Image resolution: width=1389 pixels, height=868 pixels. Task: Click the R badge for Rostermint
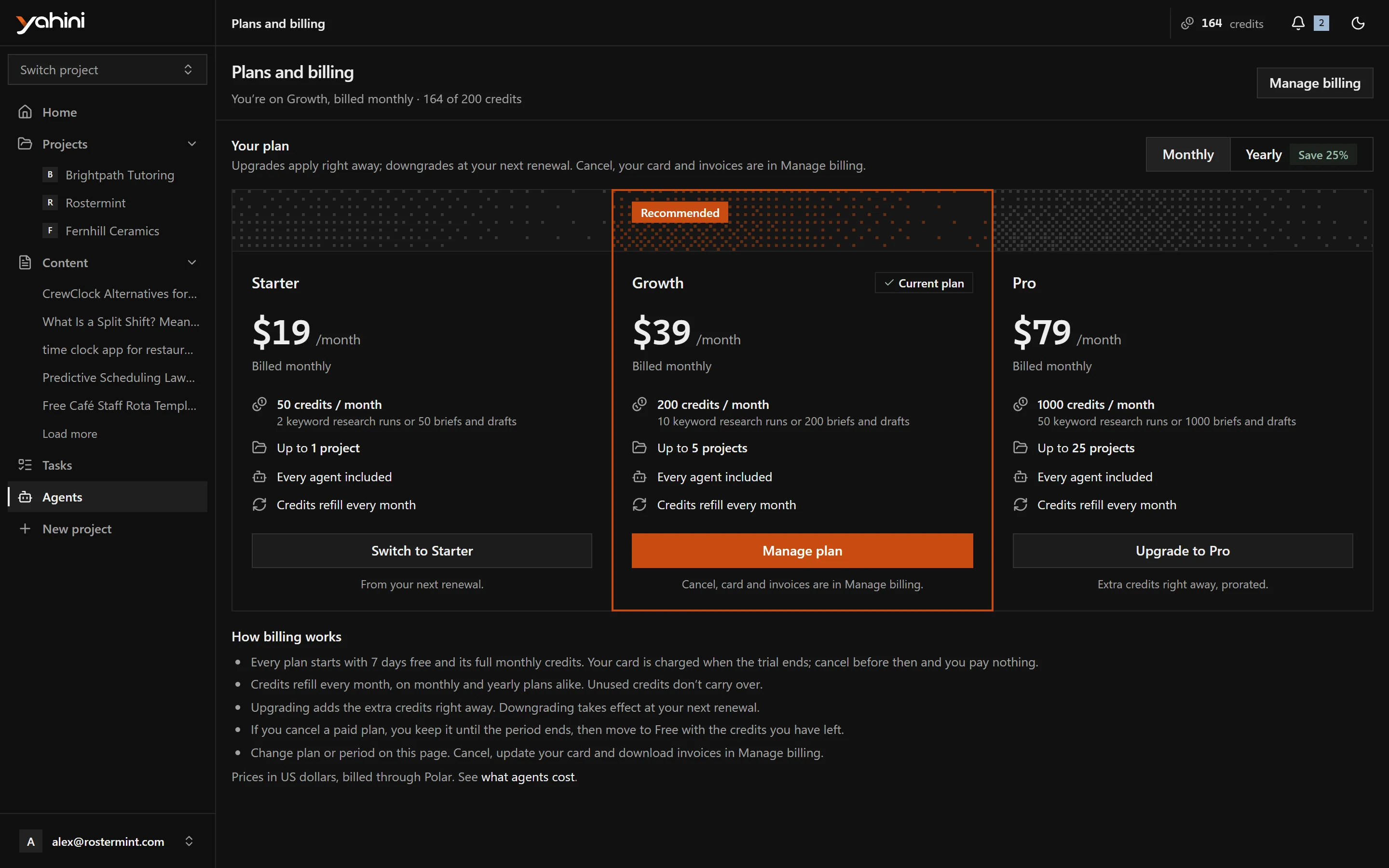(50, 203)
